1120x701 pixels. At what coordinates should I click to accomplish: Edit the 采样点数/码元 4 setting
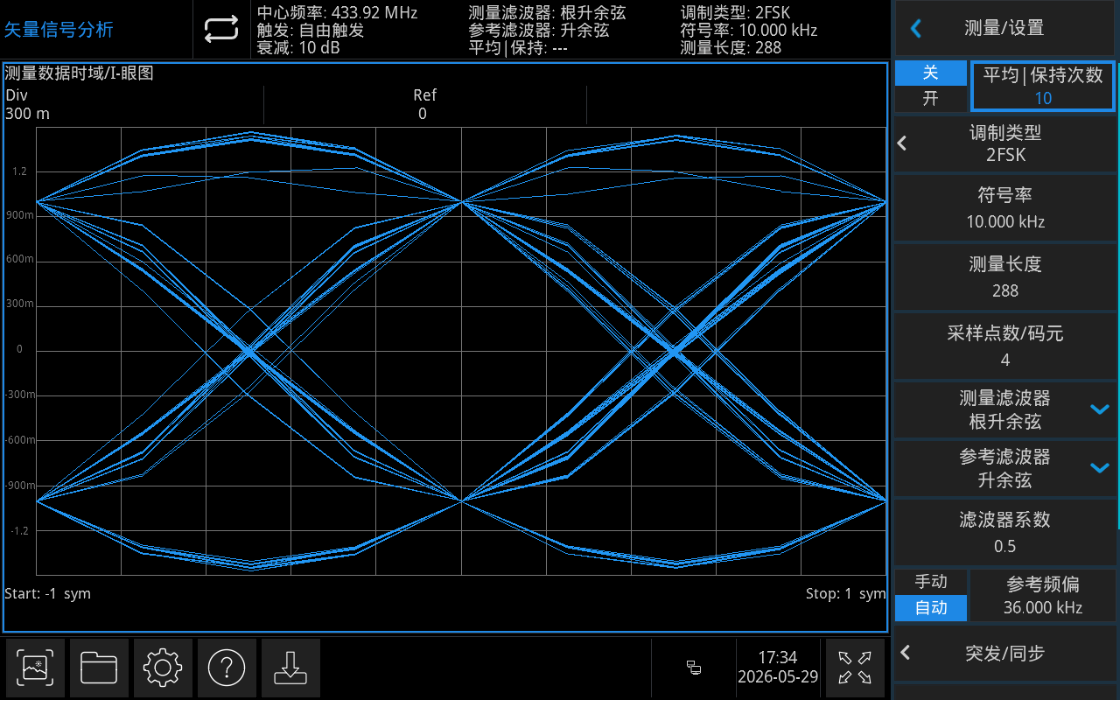pyautogui.click(x=1004, y=347)
